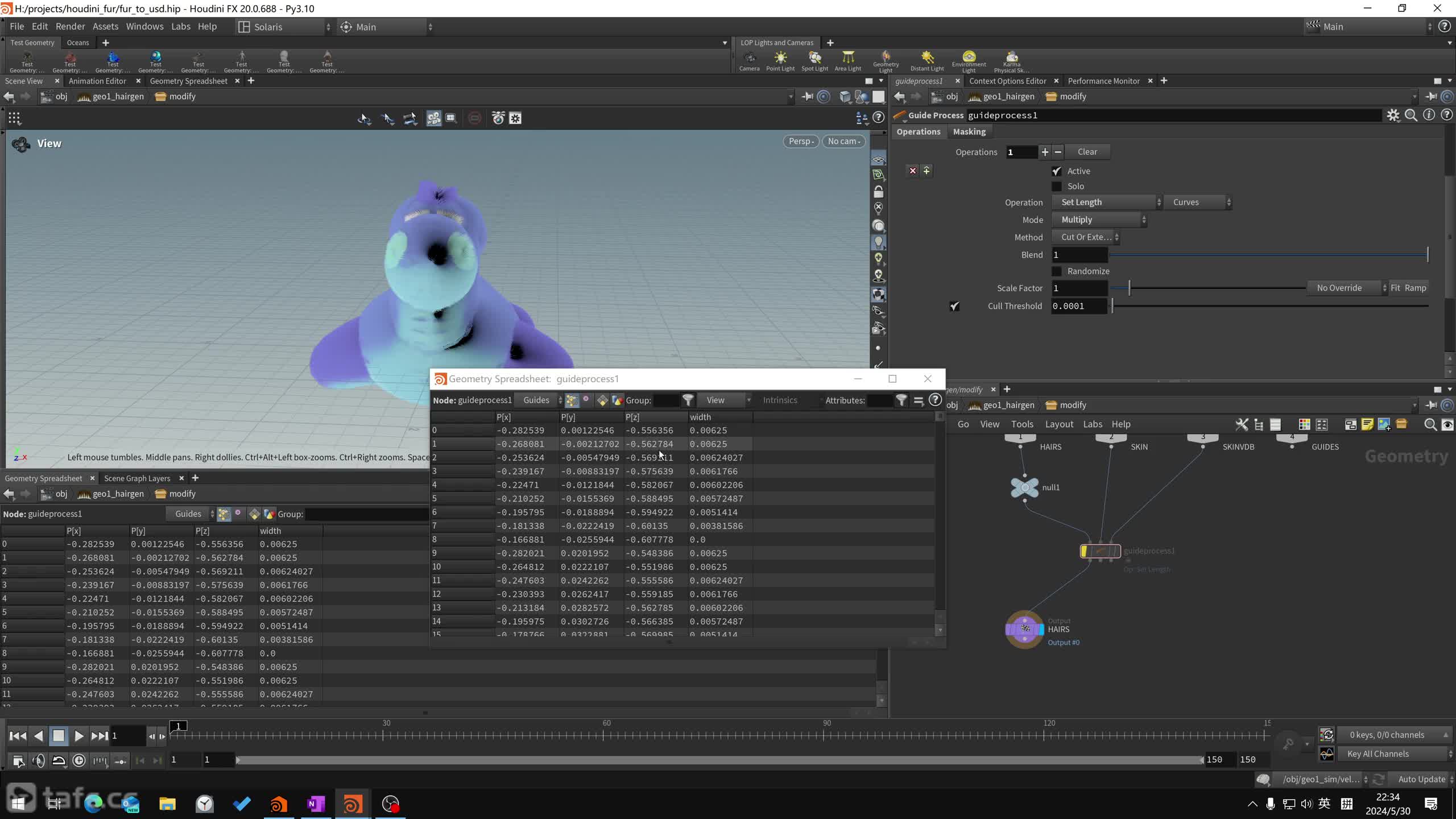
Task: Open File Explorer from taskbar
Action: coord(167,804)
